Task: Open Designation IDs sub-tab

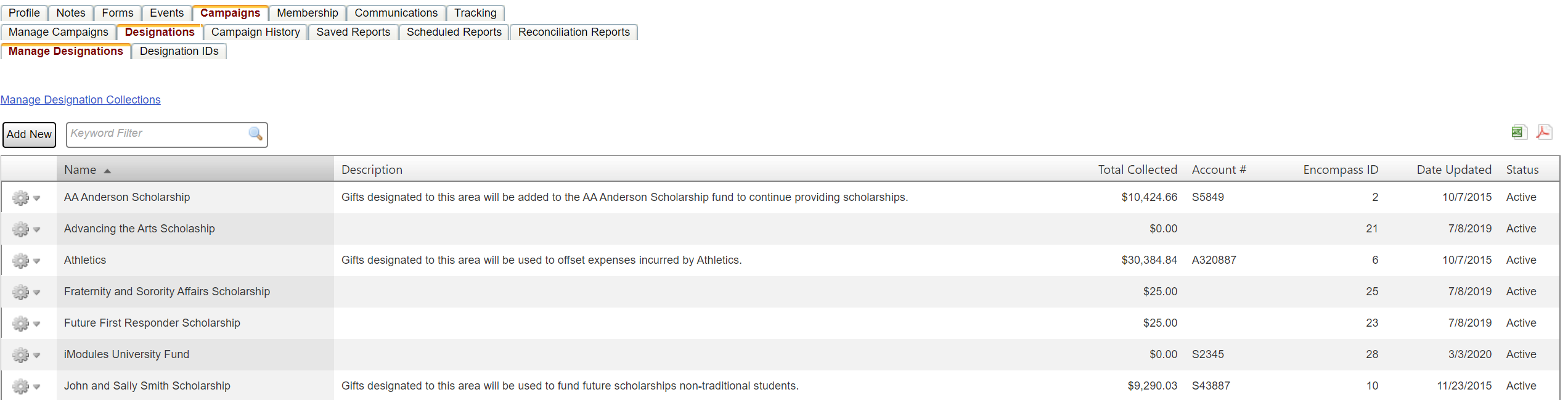Action: [179, 51]
